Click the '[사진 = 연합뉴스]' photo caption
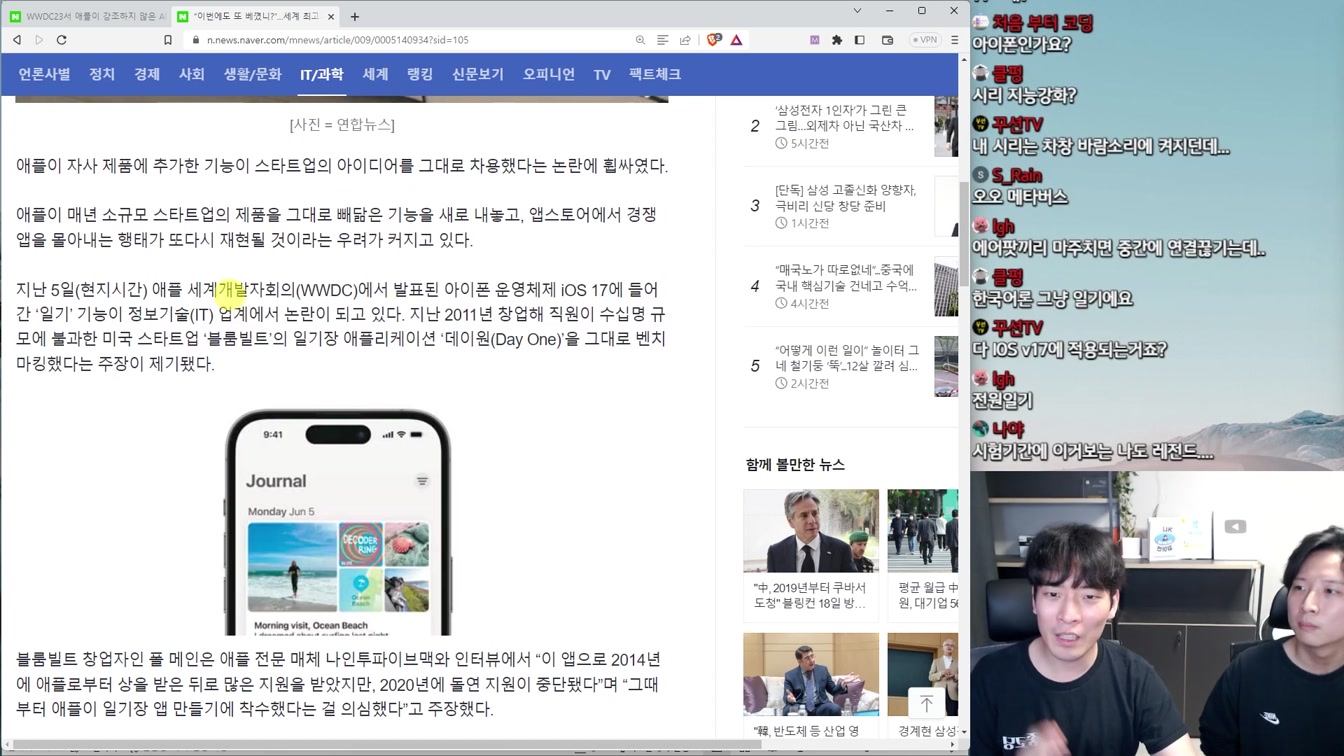 pyautogui.click(x=342, y=125)
